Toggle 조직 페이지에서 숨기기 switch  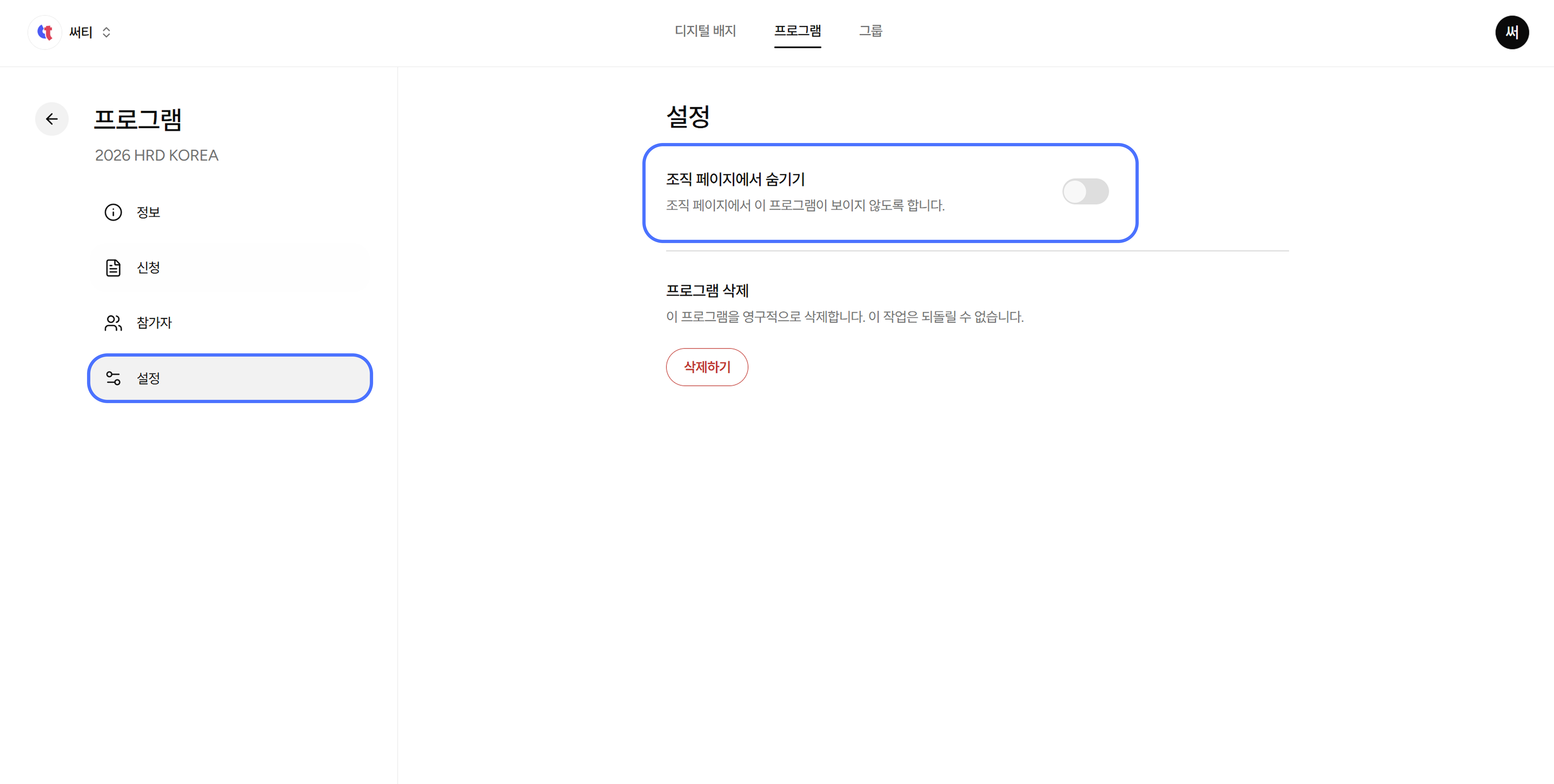click(x=1085, y=192)
